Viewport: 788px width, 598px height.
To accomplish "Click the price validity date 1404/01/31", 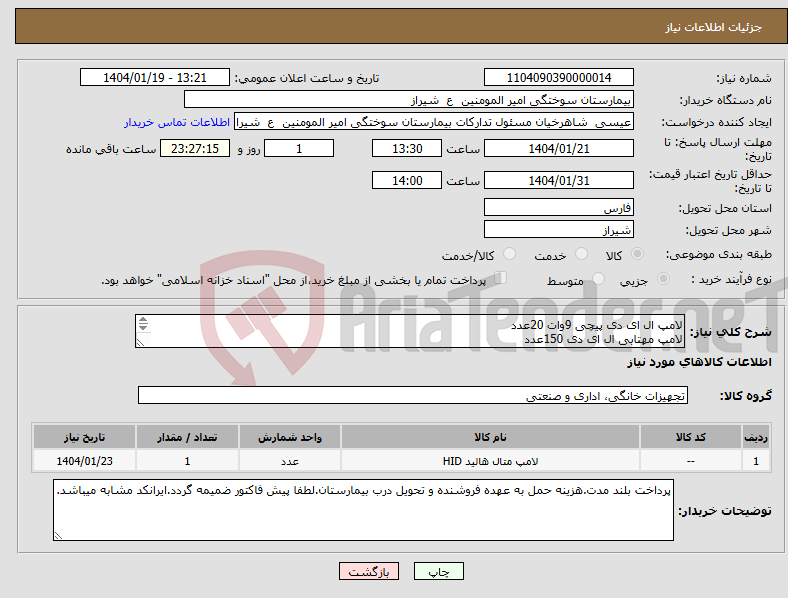I will click(x=558, y=180).
